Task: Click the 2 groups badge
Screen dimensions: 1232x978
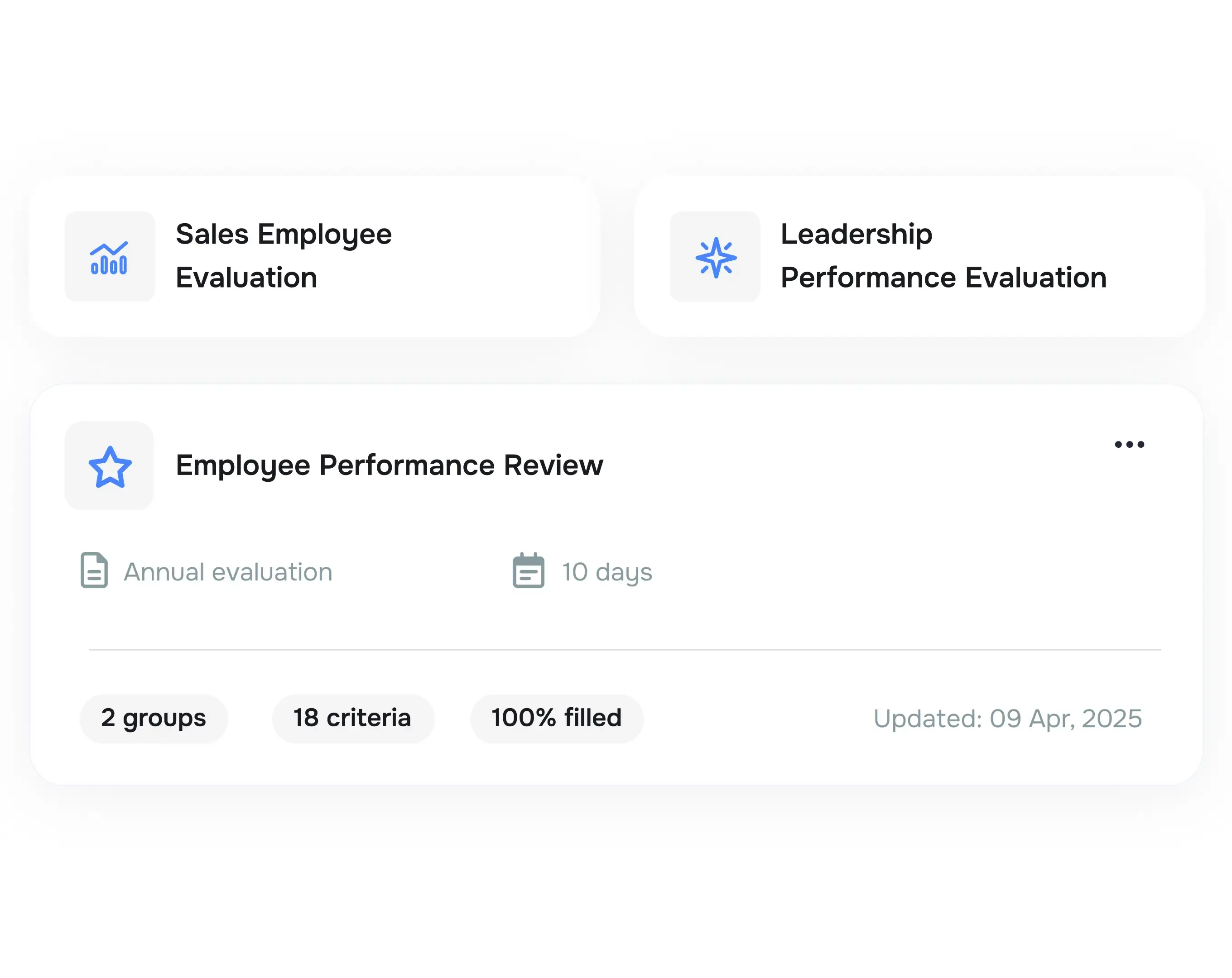Action: tap(153, 719)
